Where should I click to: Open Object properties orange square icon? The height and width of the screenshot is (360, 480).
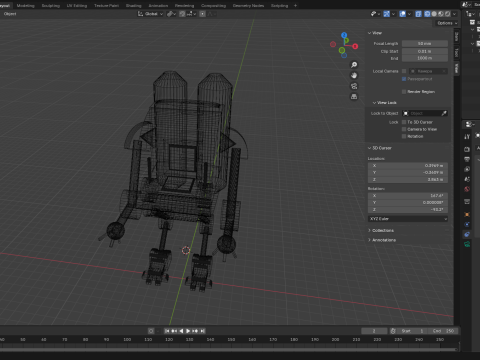(x=467, y=214)
